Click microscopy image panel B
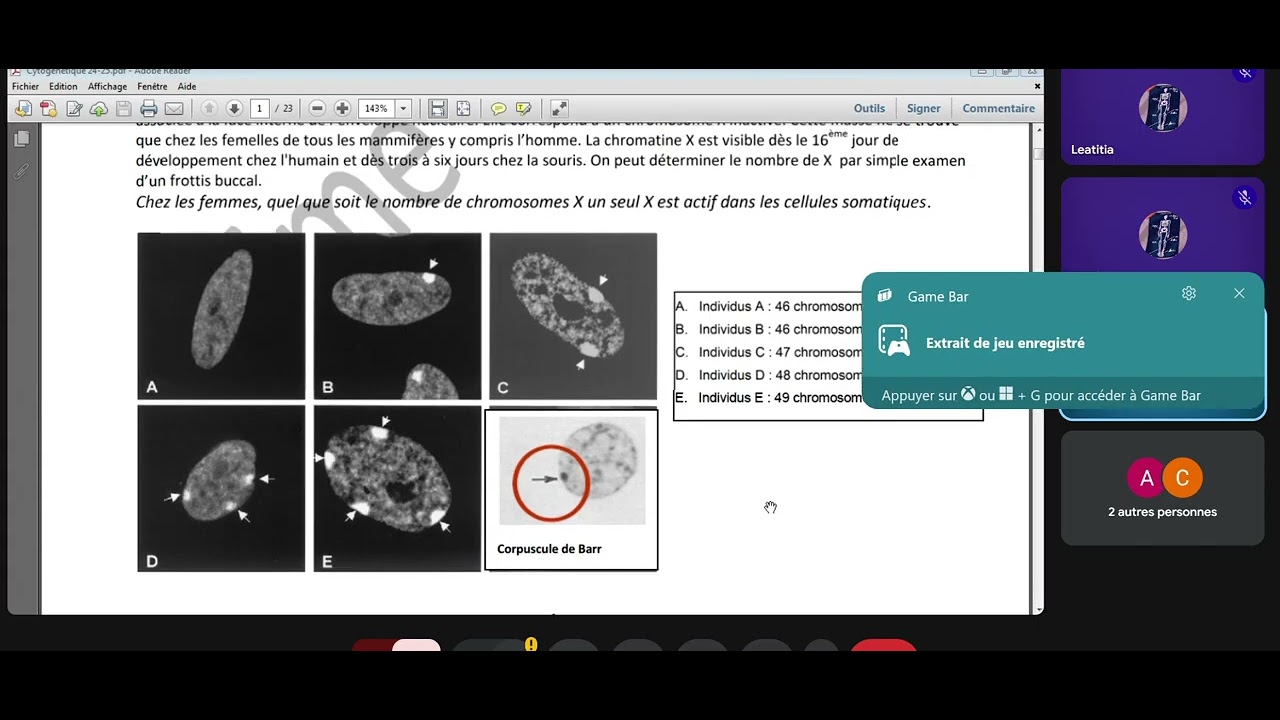Image resolution: width=1280 pixels, height=720 pixels. [397, 316]
